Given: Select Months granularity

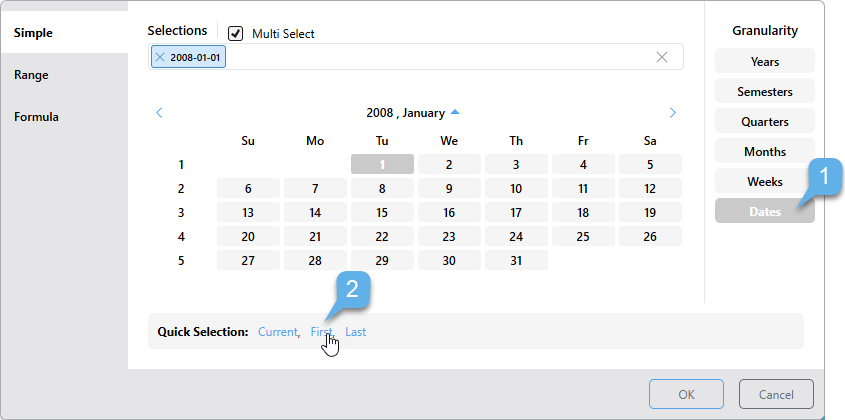Looking at the screenshot, I should pos(764,152).
